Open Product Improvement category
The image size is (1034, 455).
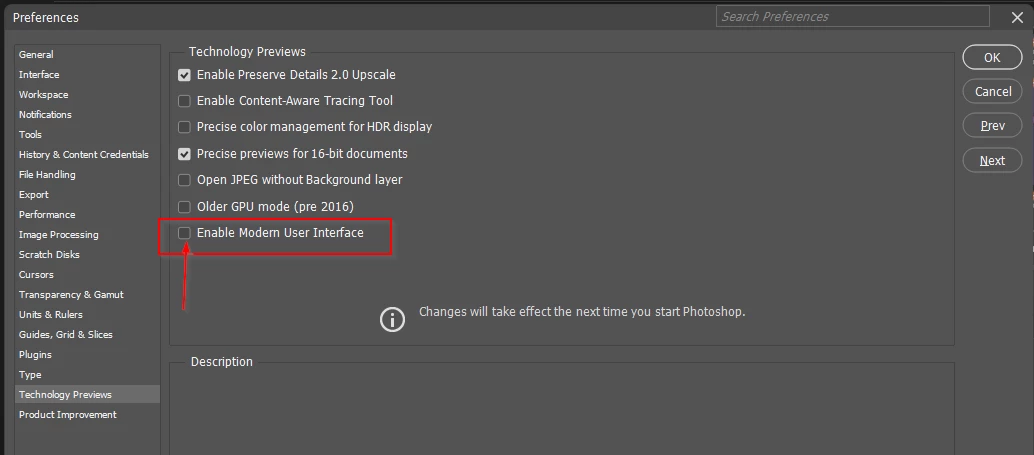87,415
